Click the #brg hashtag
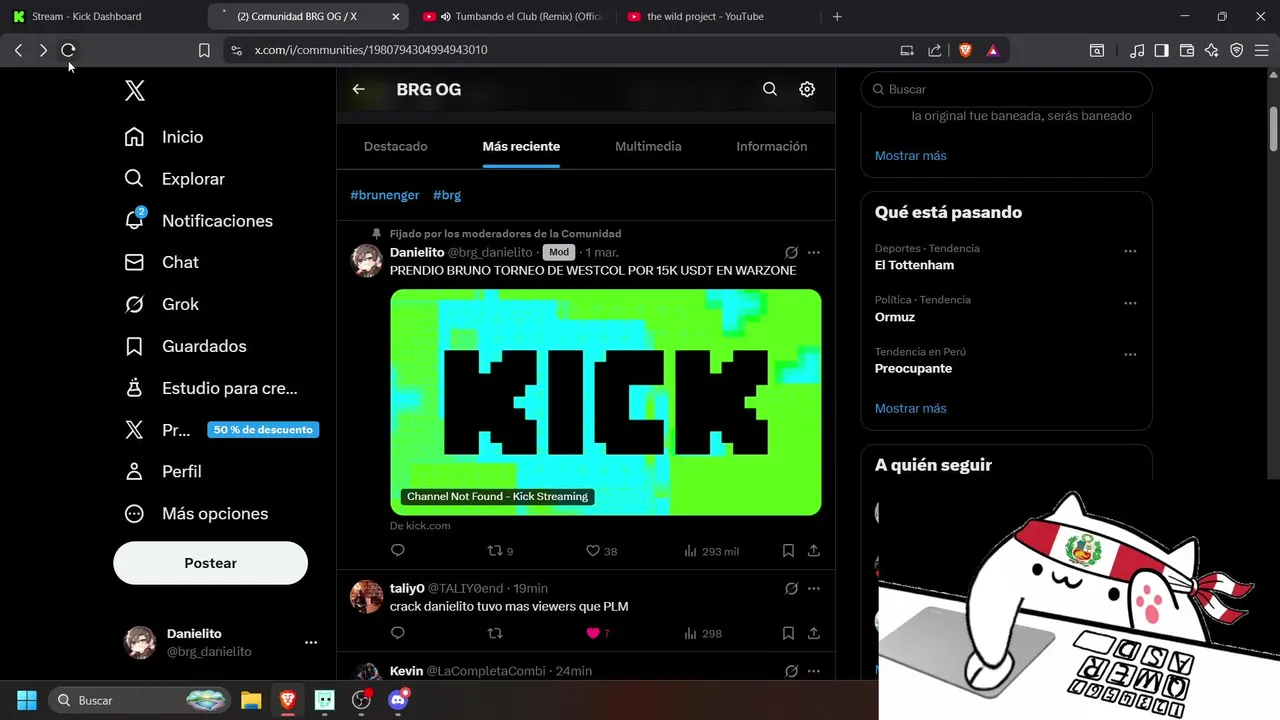 pos(447,195)
